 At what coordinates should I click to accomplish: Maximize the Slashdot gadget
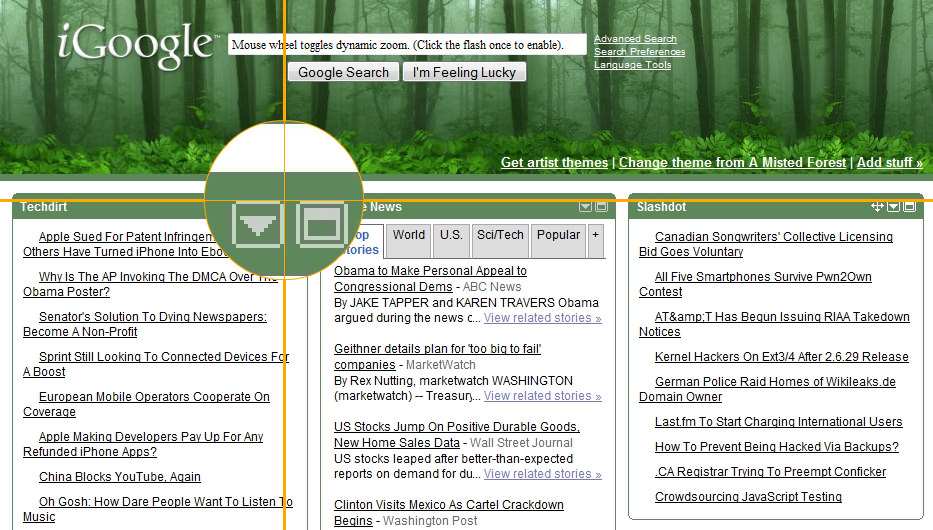[x=909, y=207]
